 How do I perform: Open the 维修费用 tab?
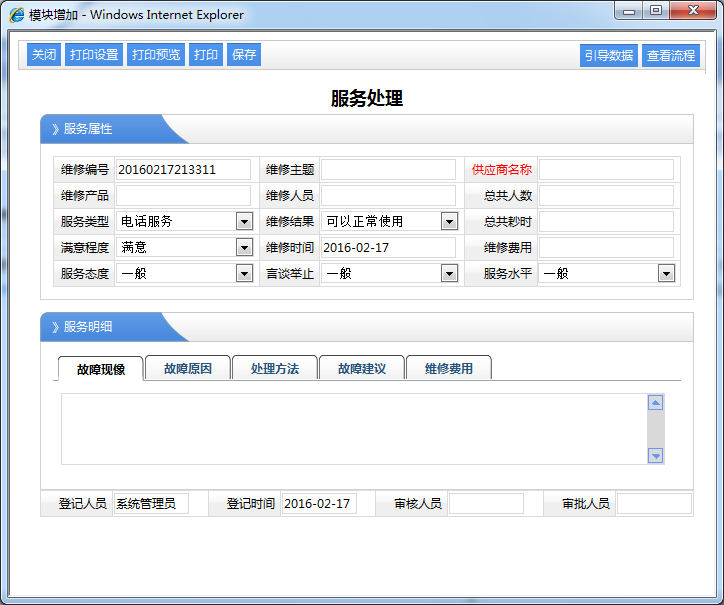(x=448, y=368)
